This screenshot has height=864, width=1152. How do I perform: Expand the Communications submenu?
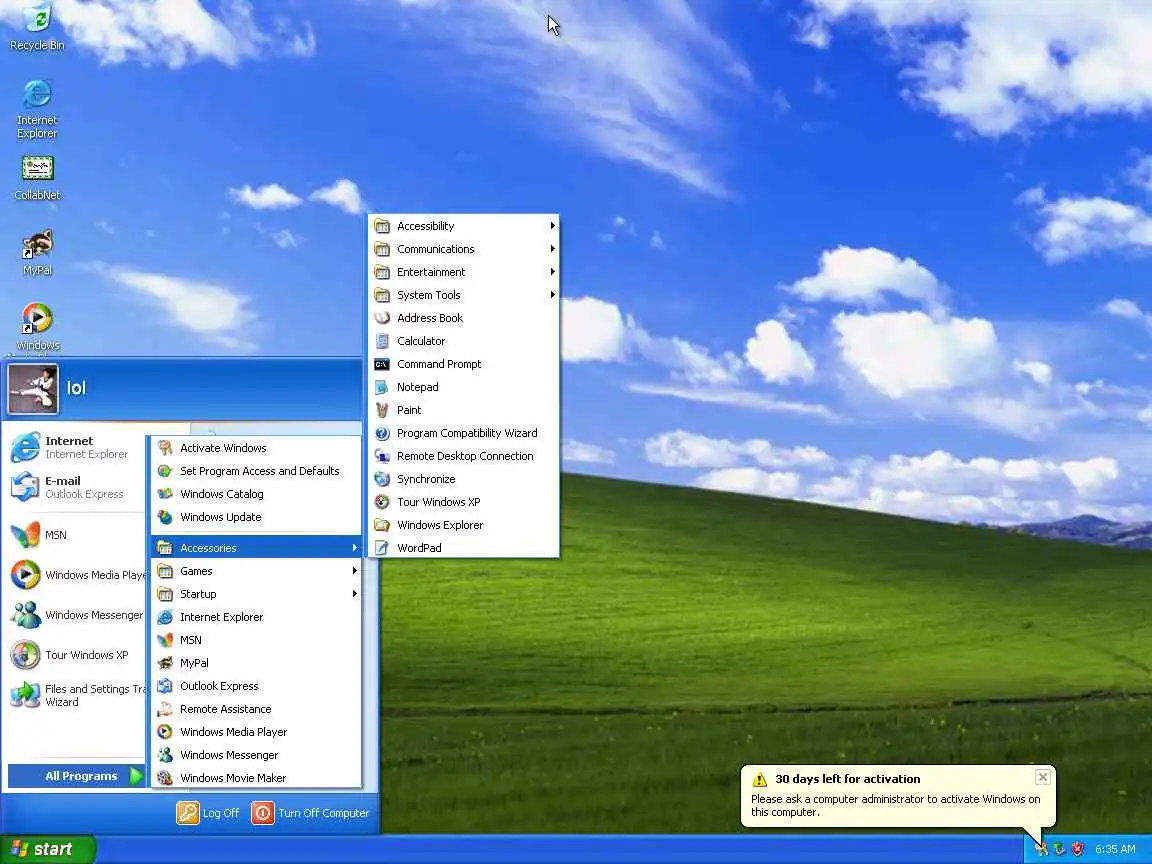click(464, 249)
